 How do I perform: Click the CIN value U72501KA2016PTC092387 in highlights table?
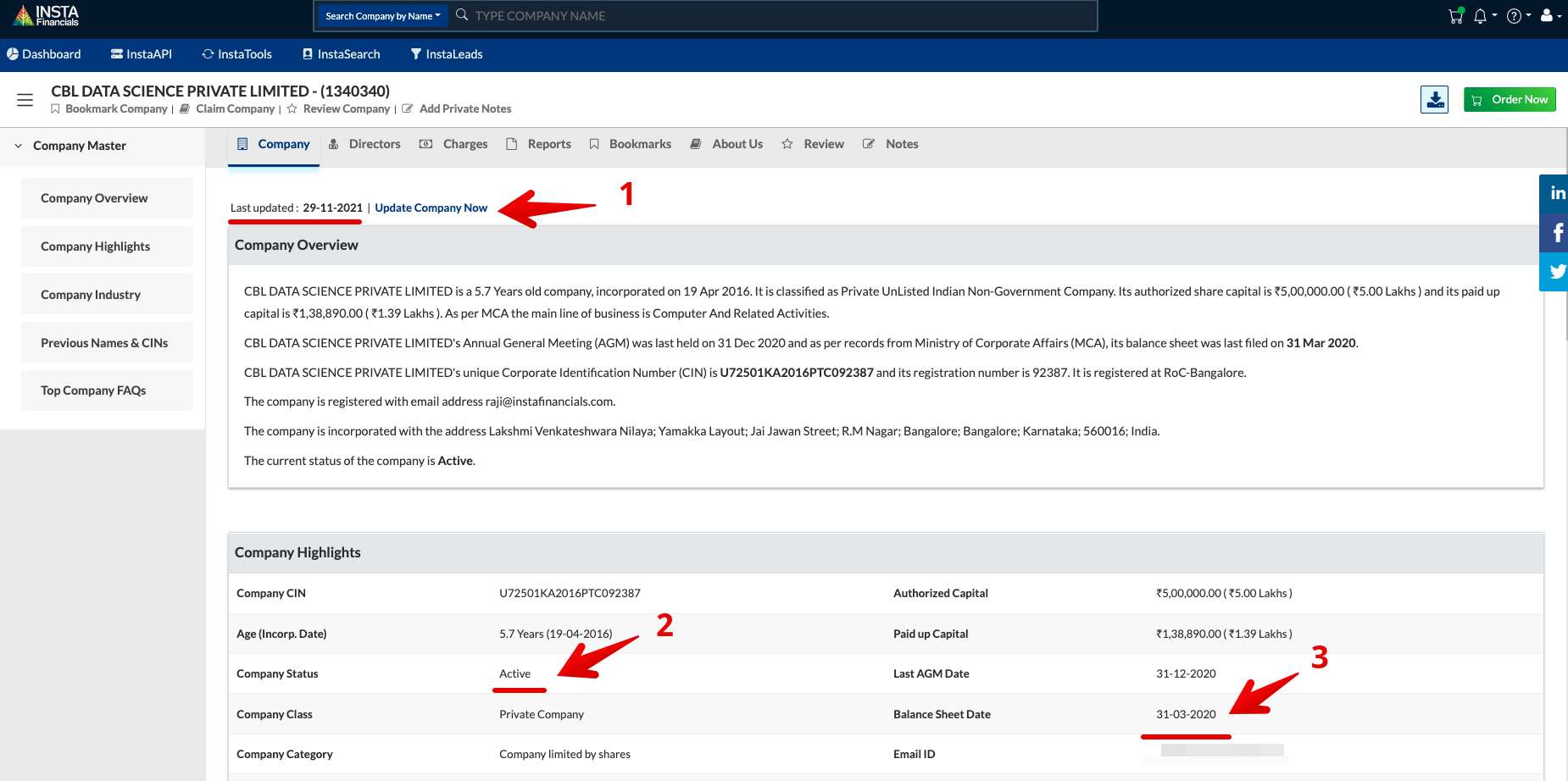coord(570,593)
